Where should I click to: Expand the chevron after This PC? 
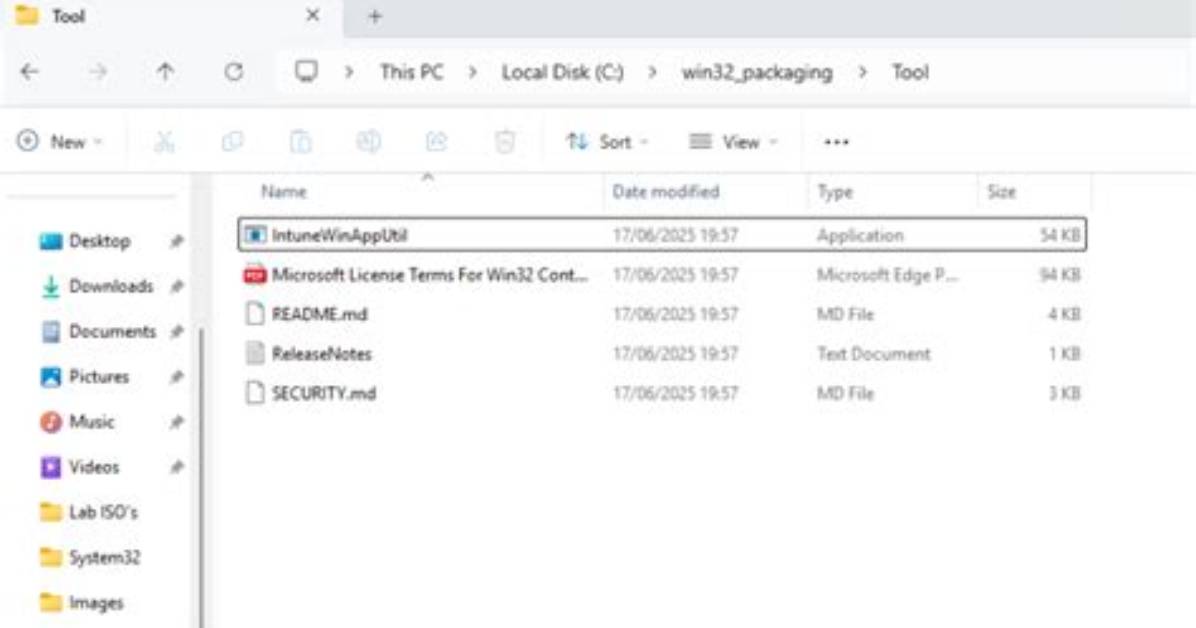pos(473,72)
